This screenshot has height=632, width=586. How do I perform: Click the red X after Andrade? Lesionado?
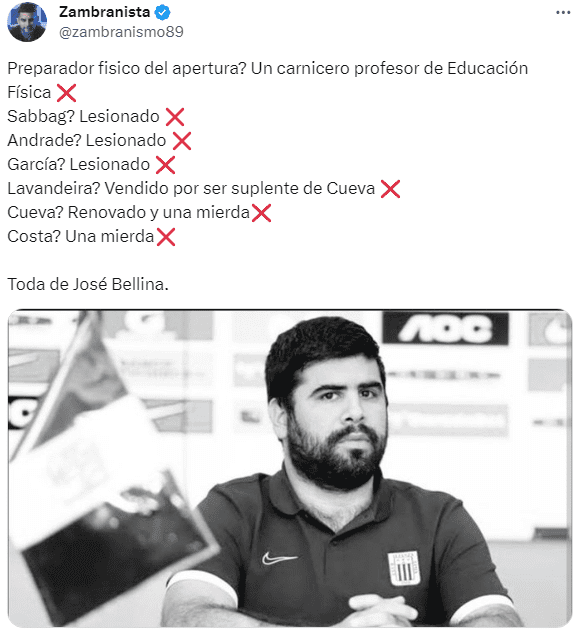tap(182, 141)
